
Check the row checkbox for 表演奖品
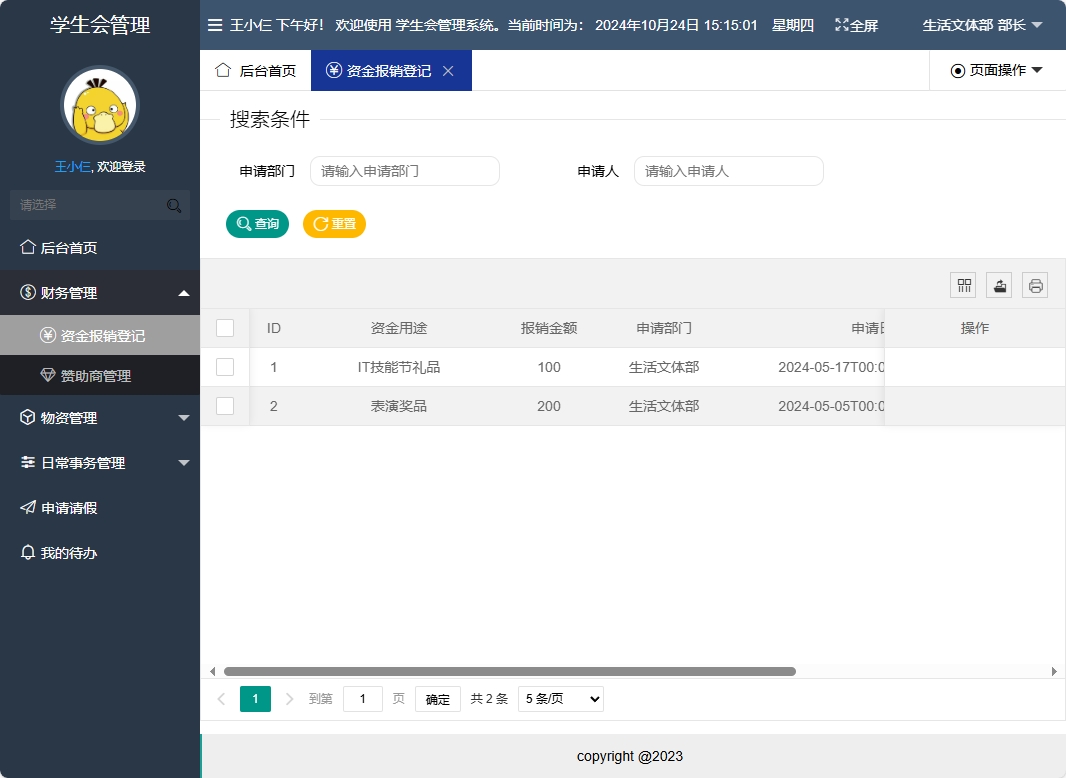pyautogui.click(x=225, y=406)
